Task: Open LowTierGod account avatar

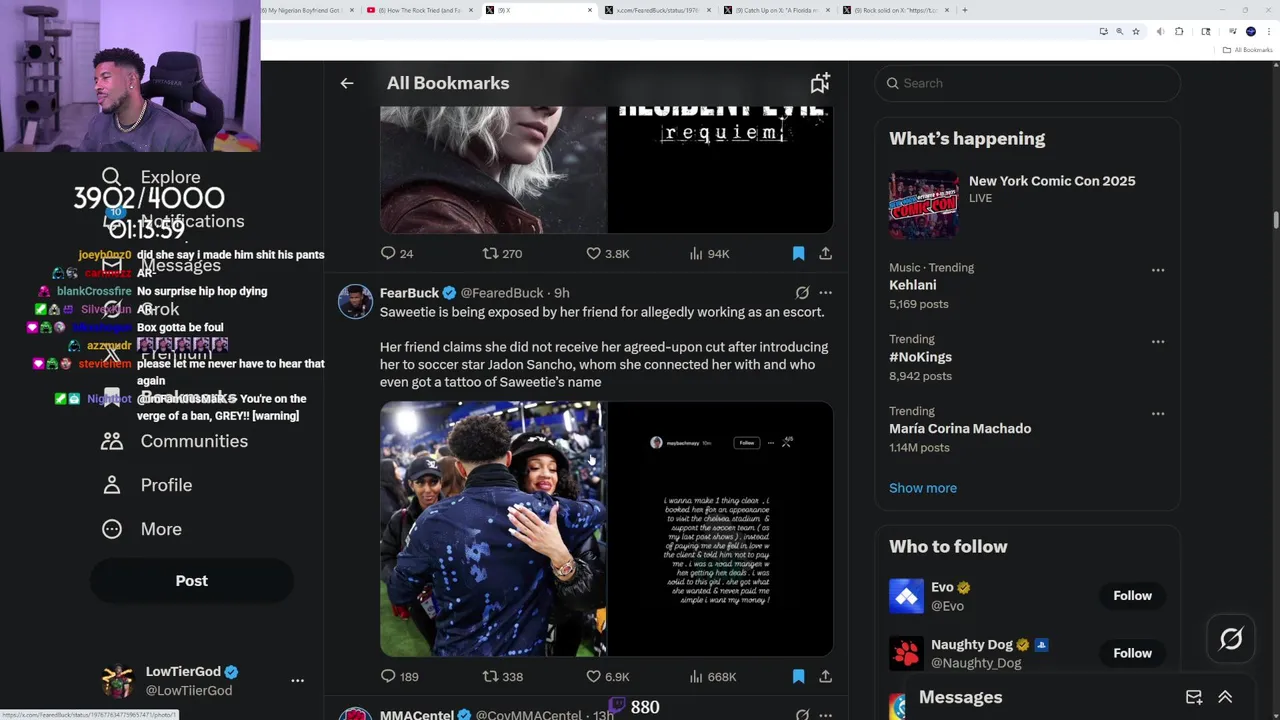Action: 119,681
